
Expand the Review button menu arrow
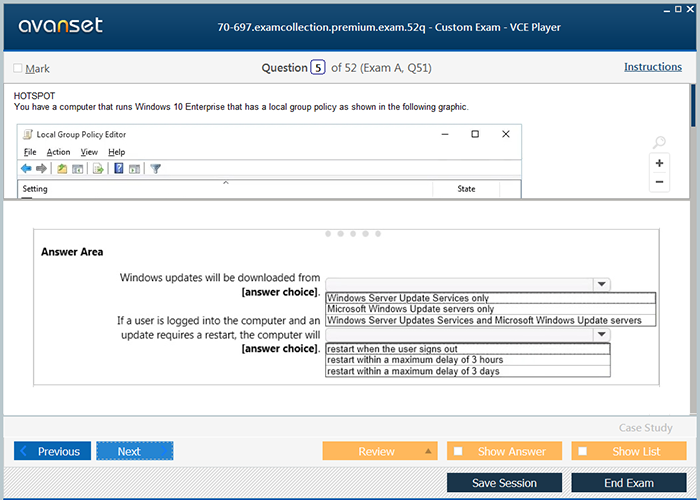coord(428,451)
